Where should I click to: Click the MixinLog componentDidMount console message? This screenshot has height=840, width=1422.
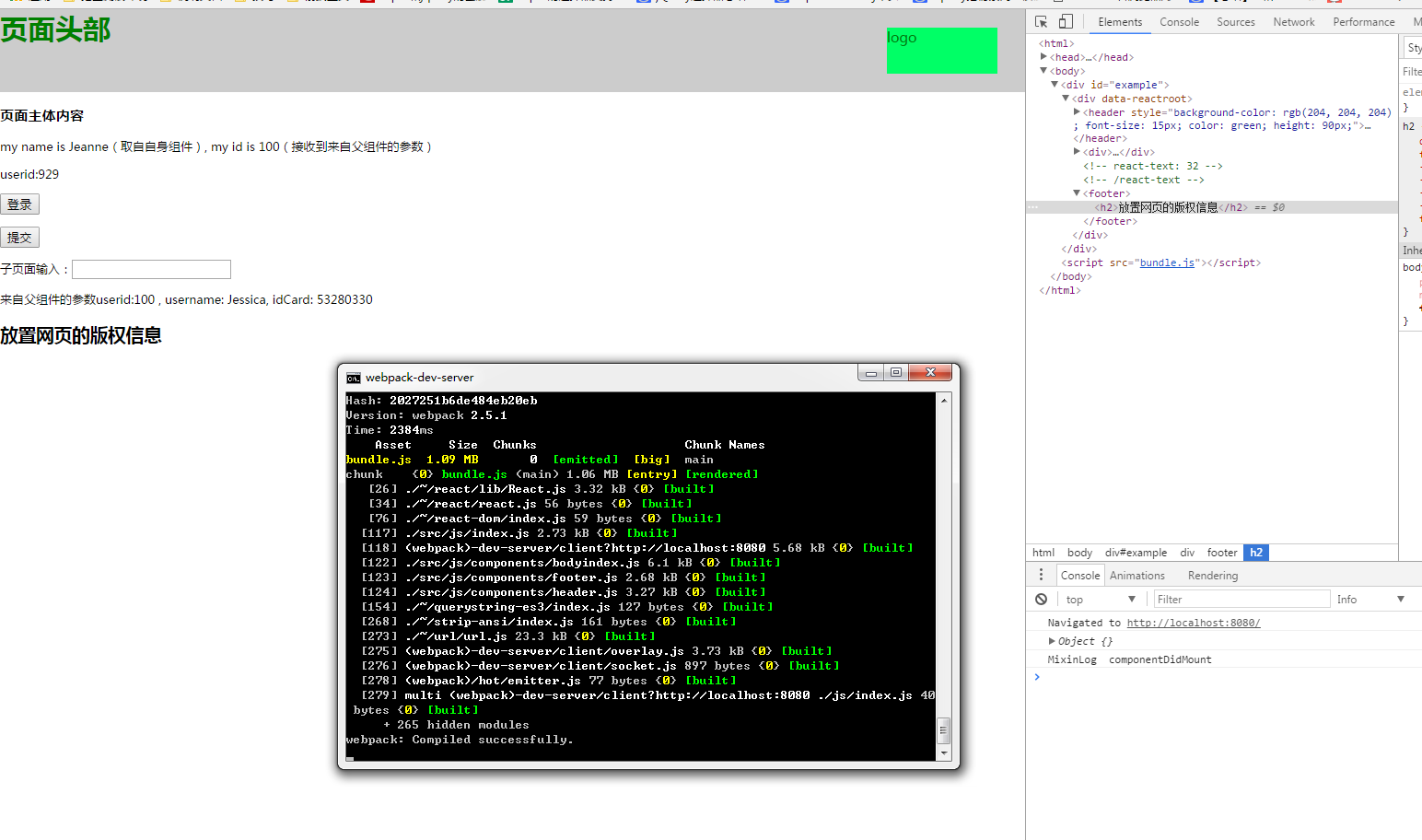tap(1129, 659)
